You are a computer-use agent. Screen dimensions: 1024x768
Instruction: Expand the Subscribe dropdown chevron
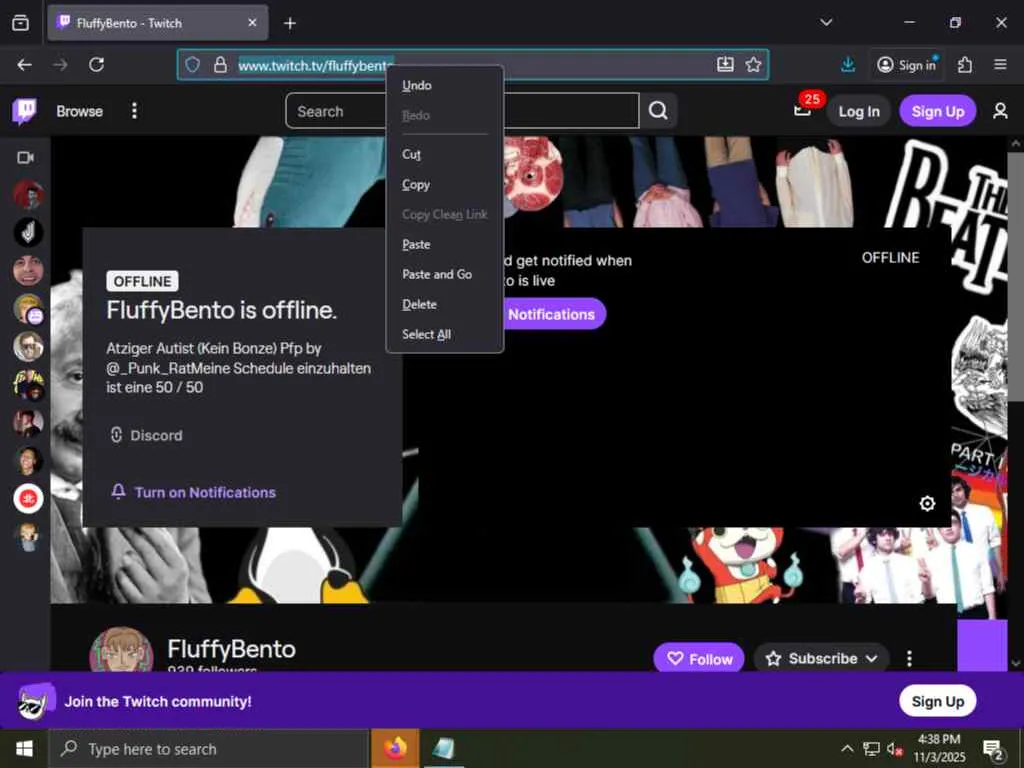(871, 658)
